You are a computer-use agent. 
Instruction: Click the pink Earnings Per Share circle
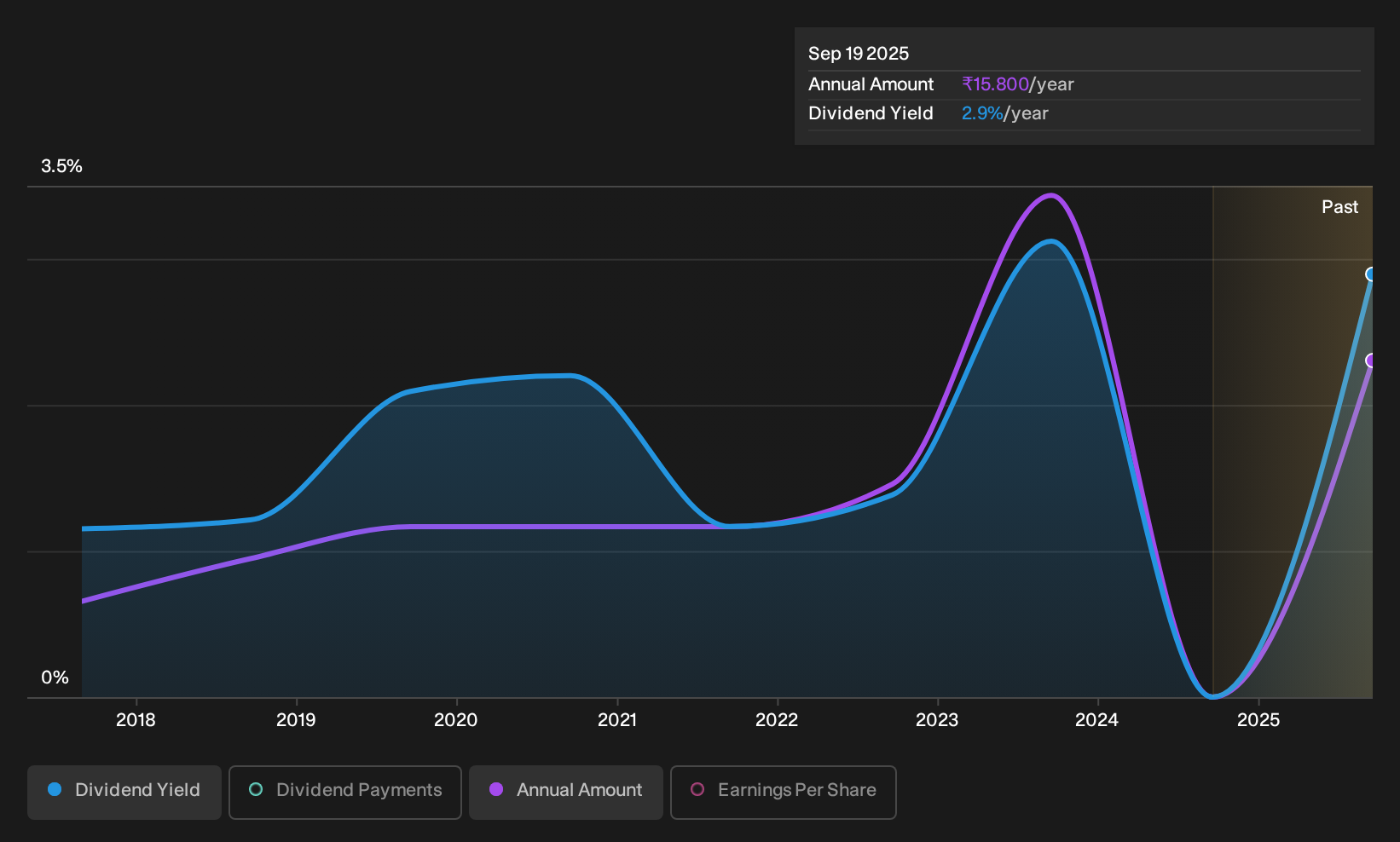pyautogui.click(x=697, y=789)
